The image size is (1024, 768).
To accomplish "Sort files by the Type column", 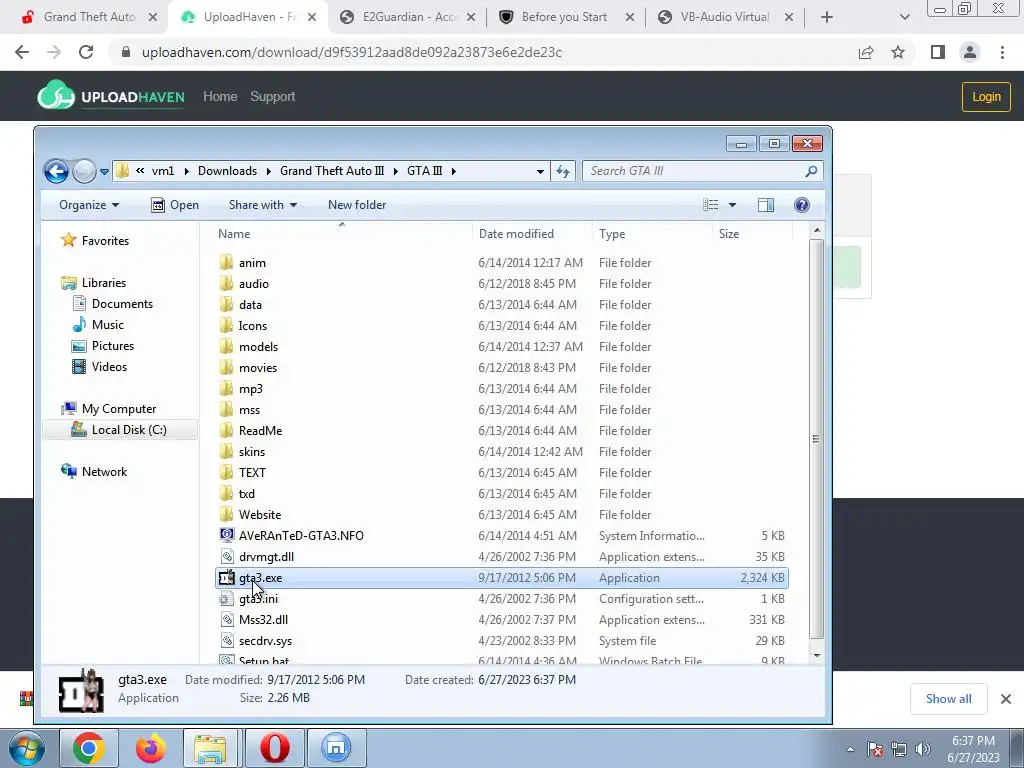I will (652, 234).
